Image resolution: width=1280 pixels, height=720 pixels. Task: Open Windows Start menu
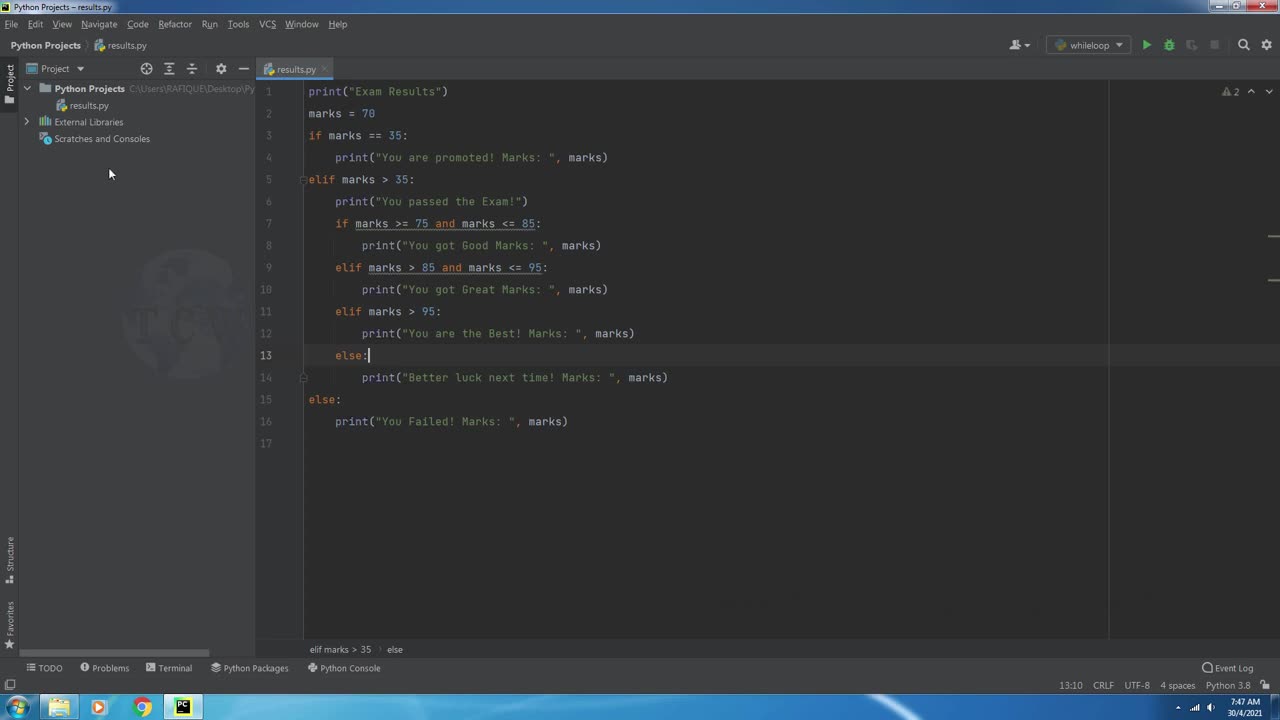tap(18, 707)
